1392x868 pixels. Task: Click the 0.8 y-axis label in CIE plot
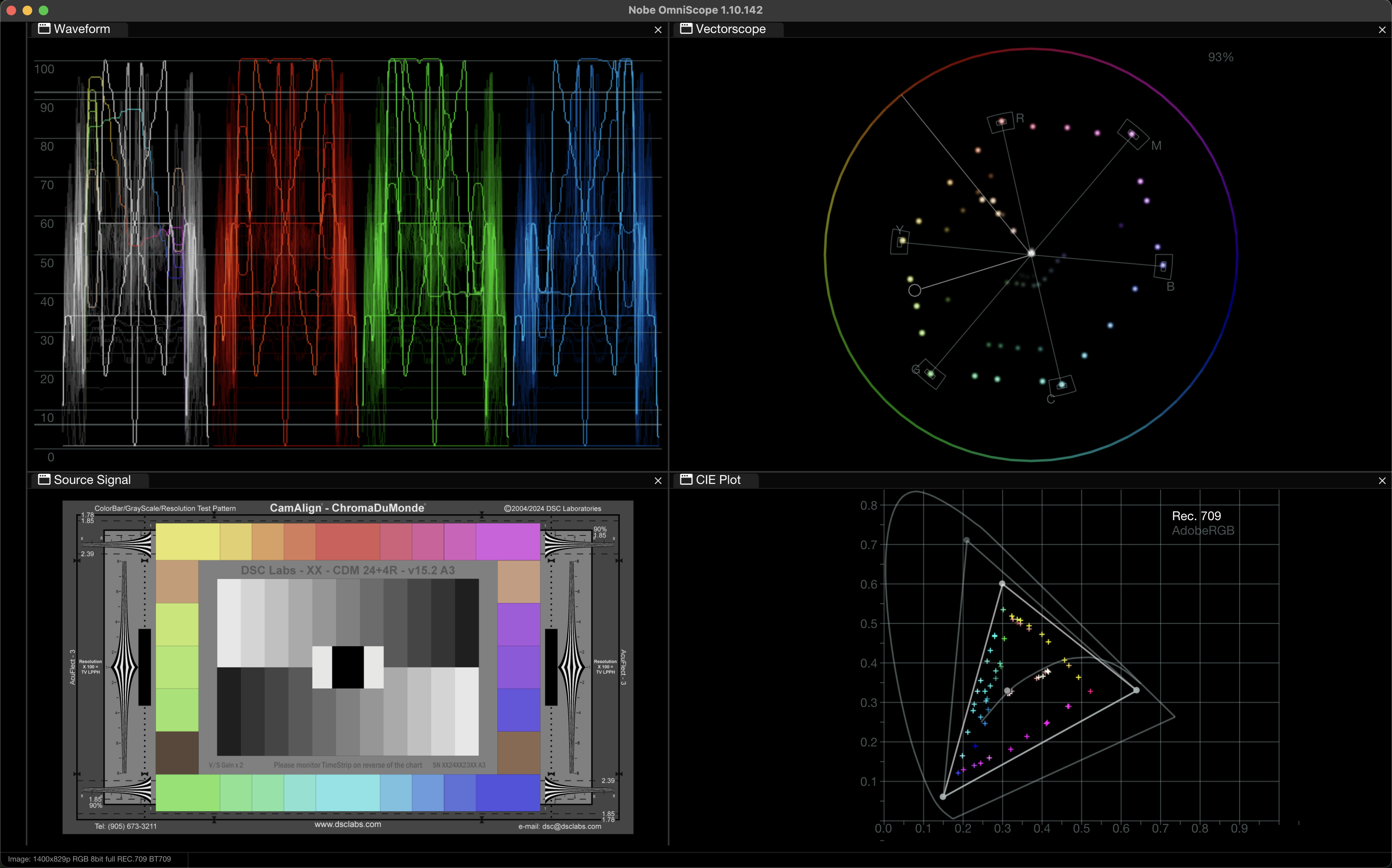pos(868,505)
